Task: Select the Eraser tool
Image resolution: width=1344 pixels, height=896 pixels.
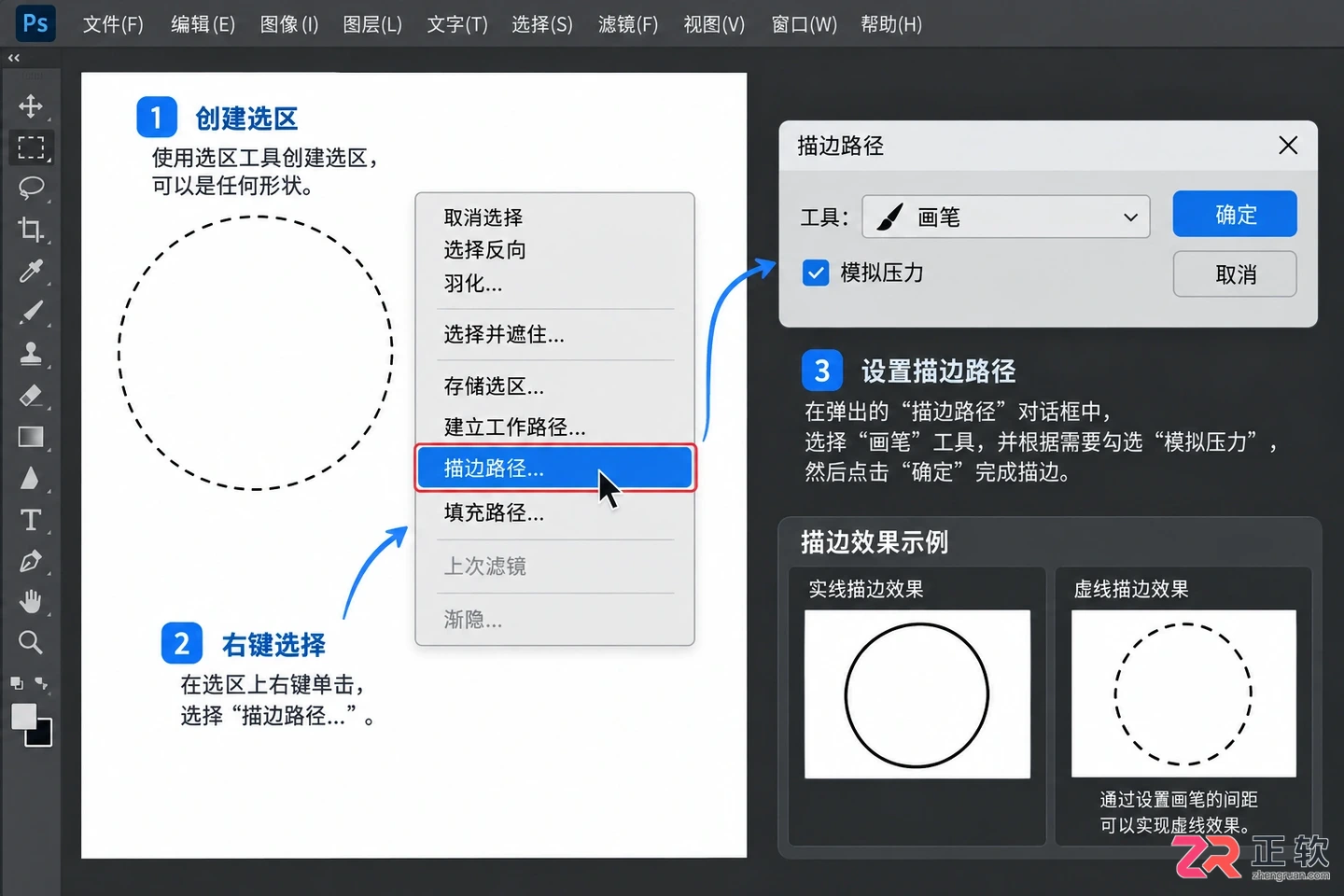Action: point(31,395)
